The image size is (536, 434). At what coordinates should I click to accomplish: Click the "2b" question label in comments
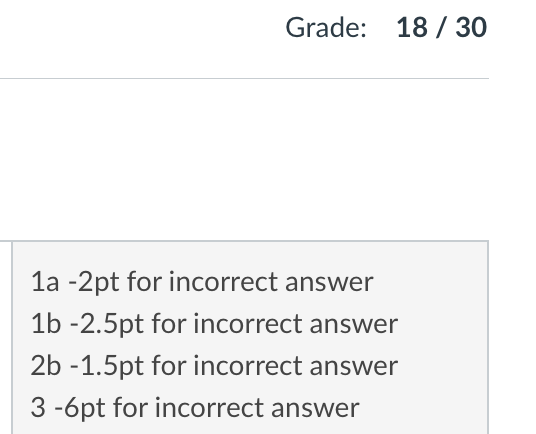(x=46, y=365)
